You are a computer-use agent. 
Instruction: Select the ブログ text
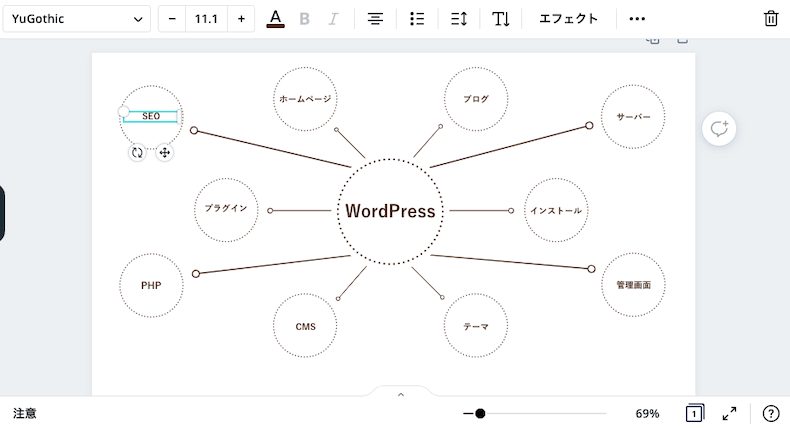click(x=476, y=99)
